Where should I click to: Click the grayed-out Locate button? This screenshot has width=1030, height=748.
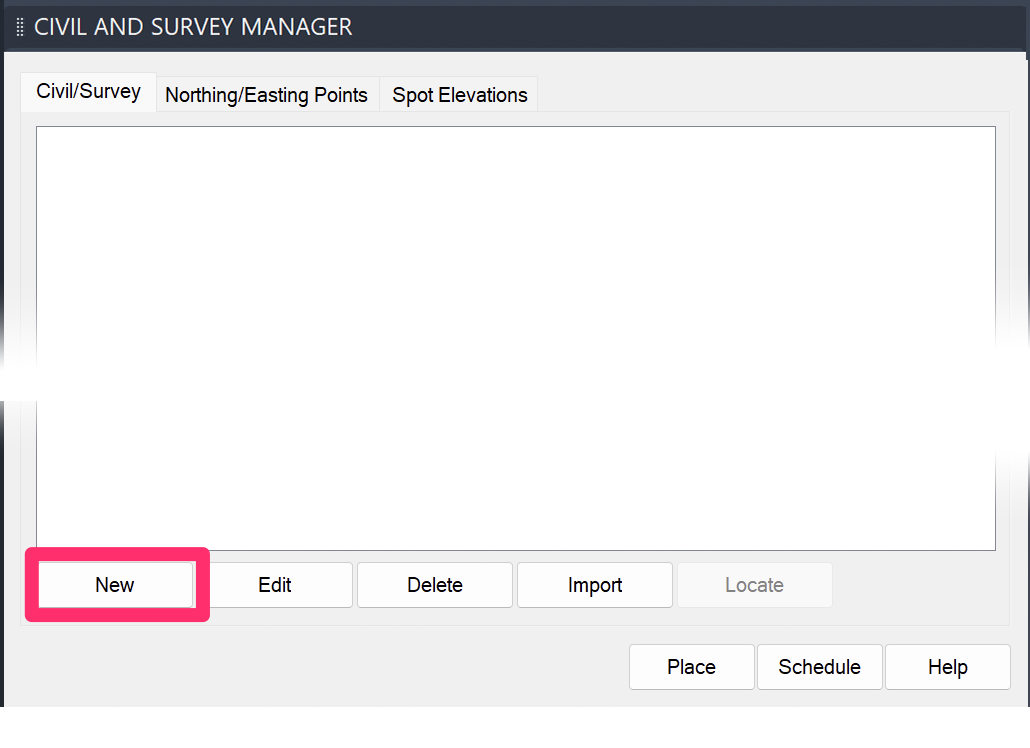[x=754, y=585]
